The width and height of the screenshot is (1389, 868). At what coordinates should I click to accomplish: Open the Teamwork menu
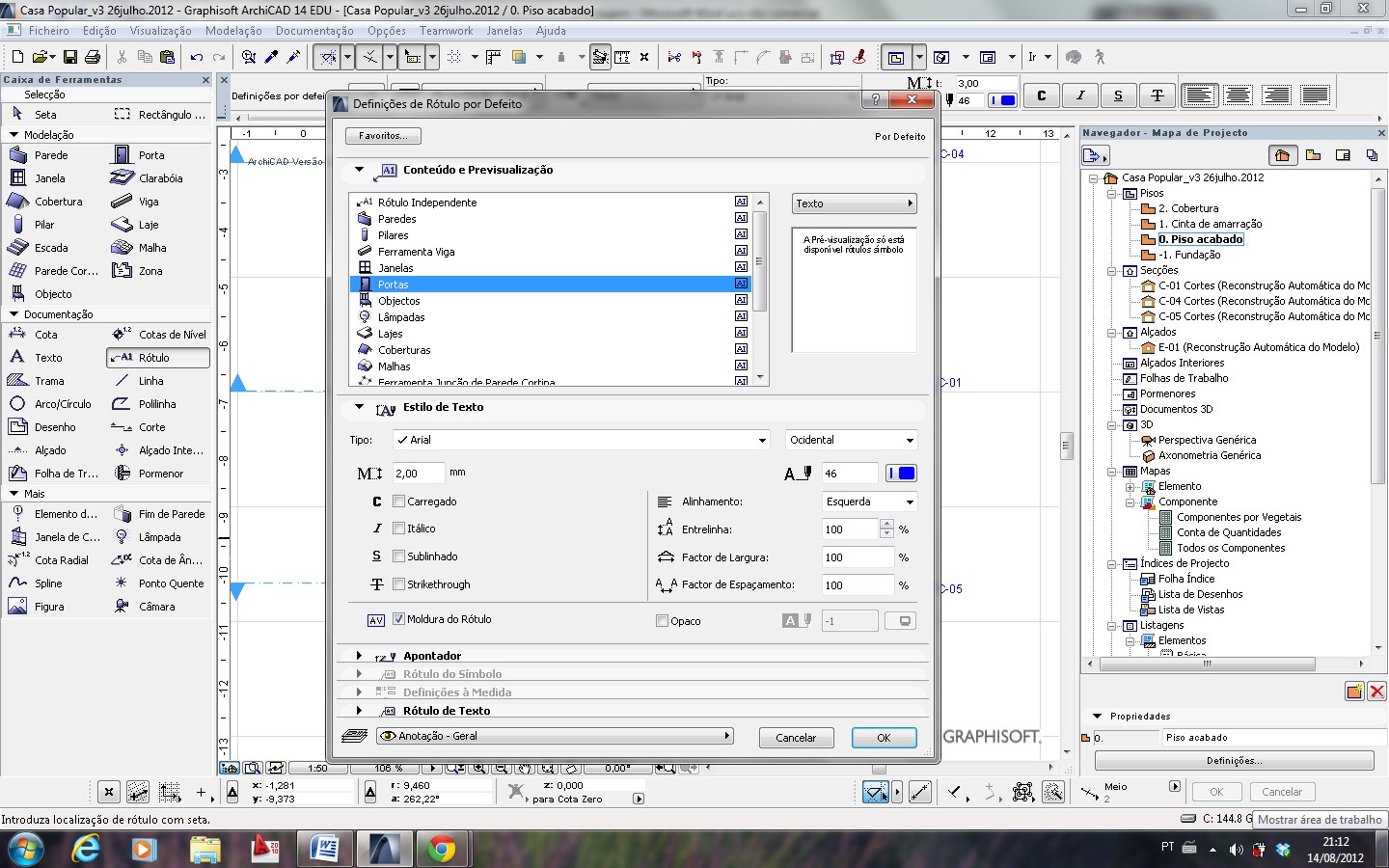tap(446, 31)
